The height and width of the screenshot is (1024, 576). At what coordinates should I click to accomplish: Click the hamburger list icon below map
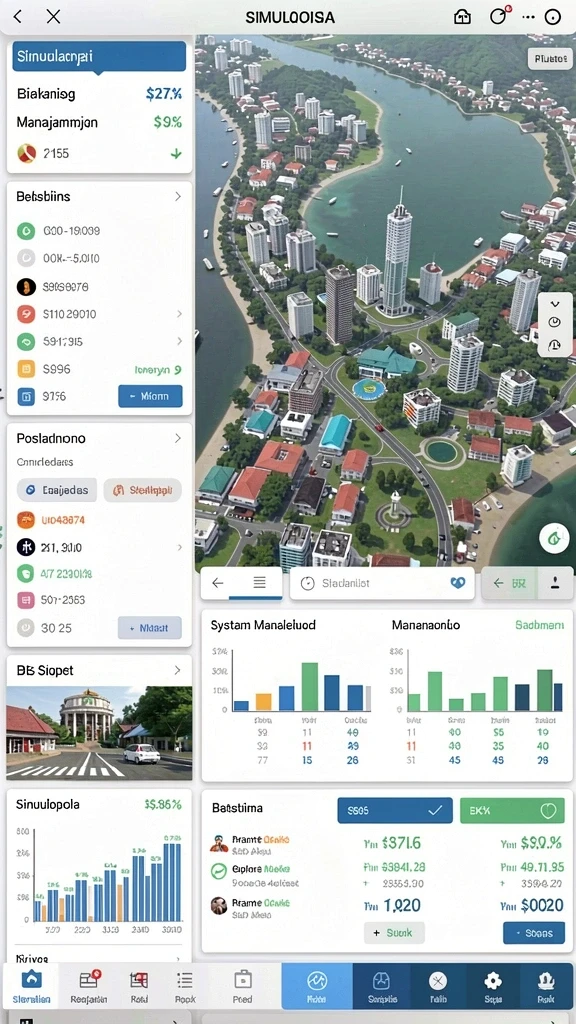pyautogui.click(x=259, y=583)
